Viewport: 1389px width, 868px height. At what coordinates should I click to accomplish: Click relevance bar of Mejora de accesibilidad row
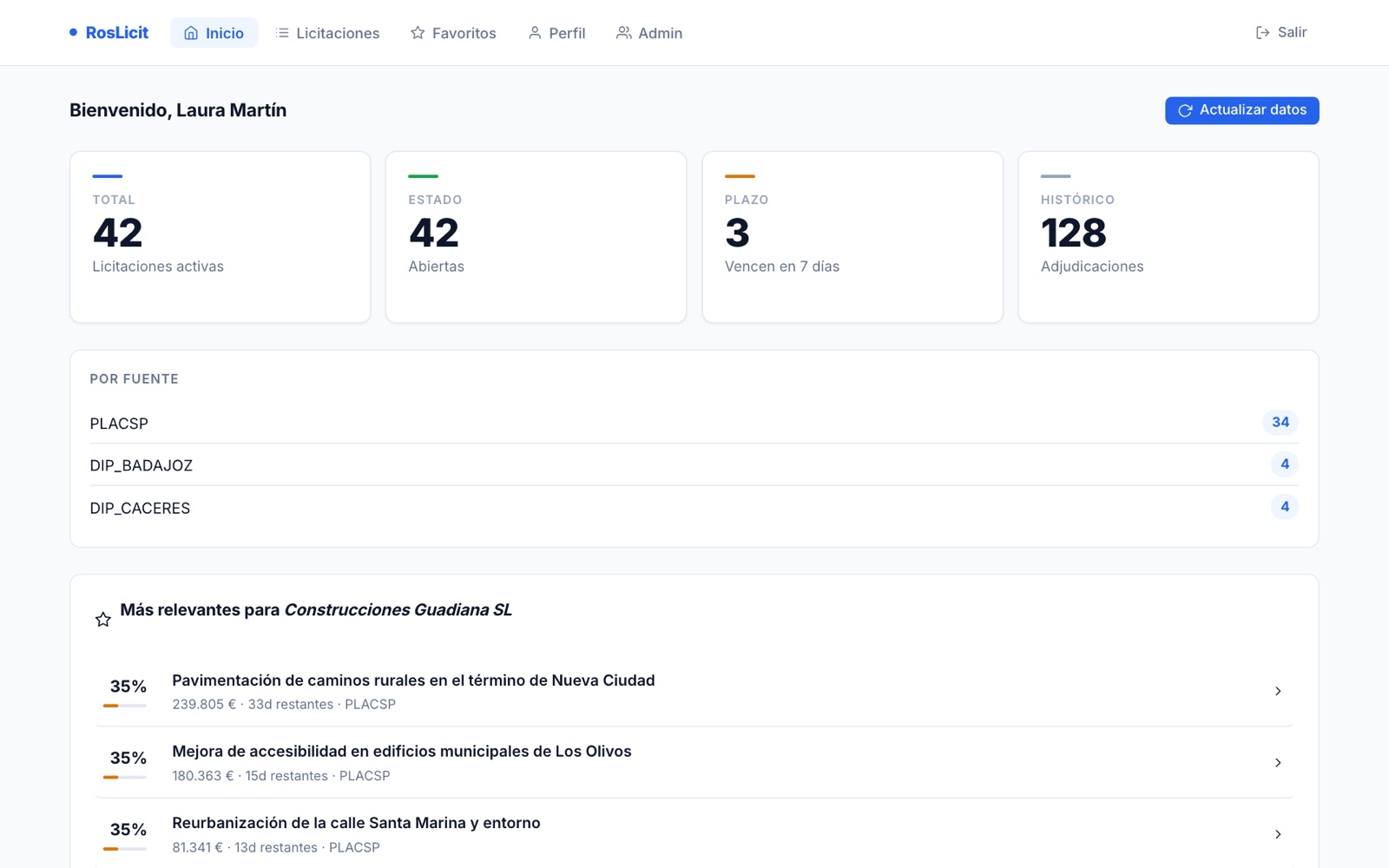124,777
